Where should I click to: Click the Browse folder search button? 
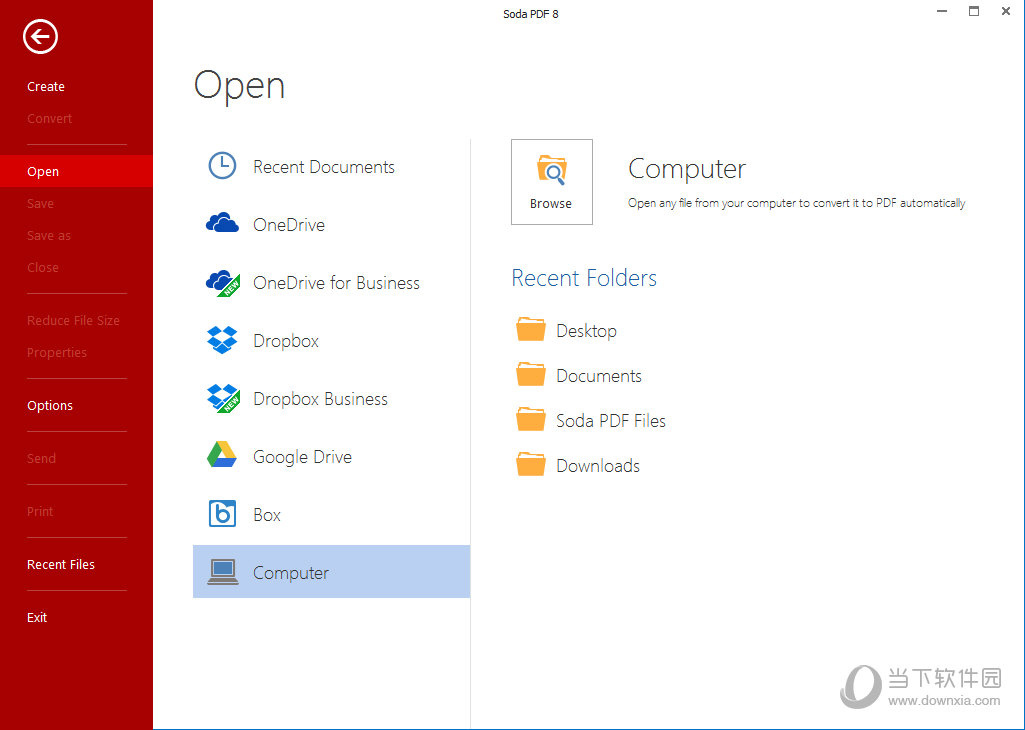pyautogui.click(x=552, y=182)
